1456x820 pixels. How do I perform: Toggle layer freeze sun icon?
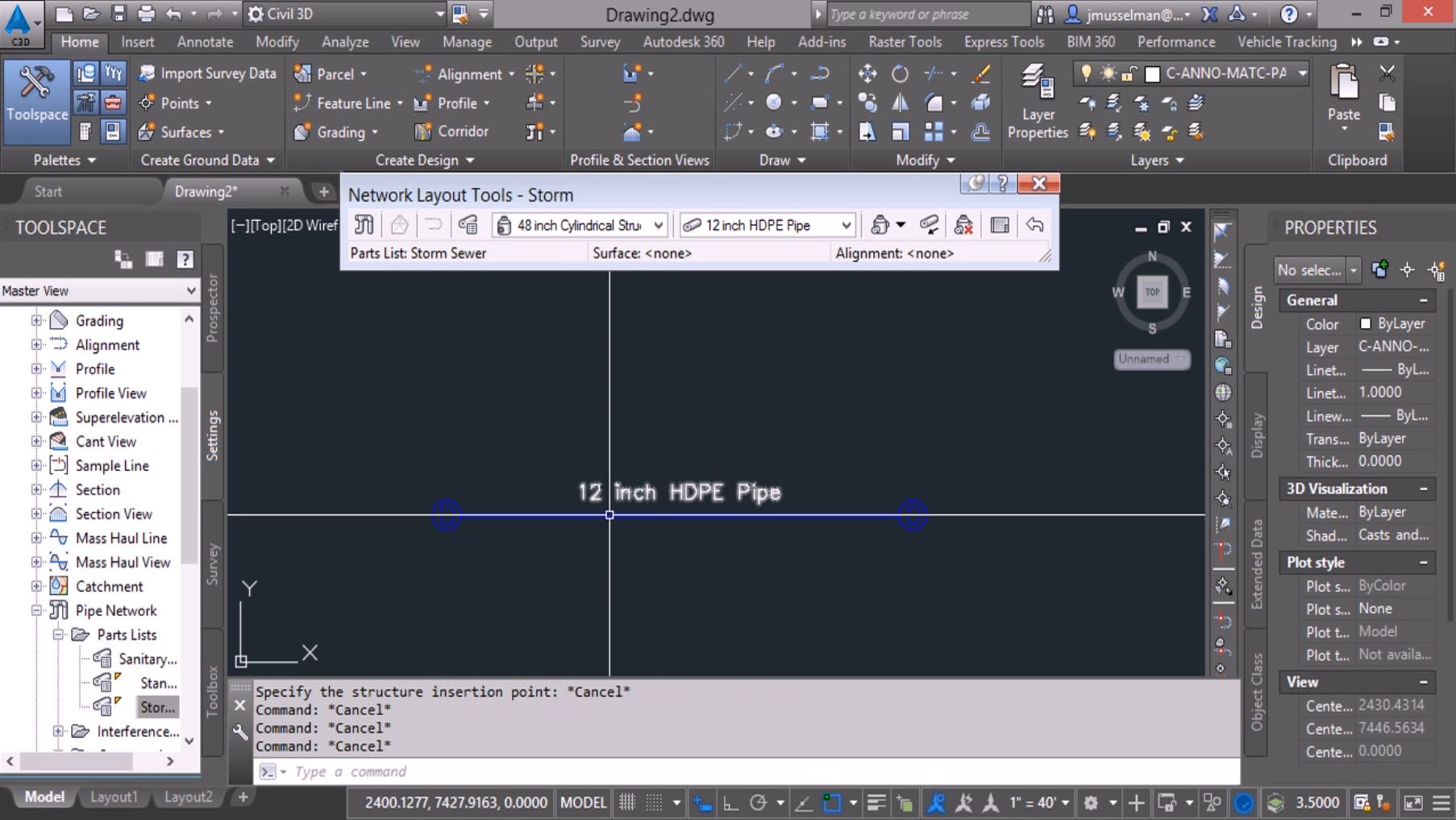[1108, 73]
